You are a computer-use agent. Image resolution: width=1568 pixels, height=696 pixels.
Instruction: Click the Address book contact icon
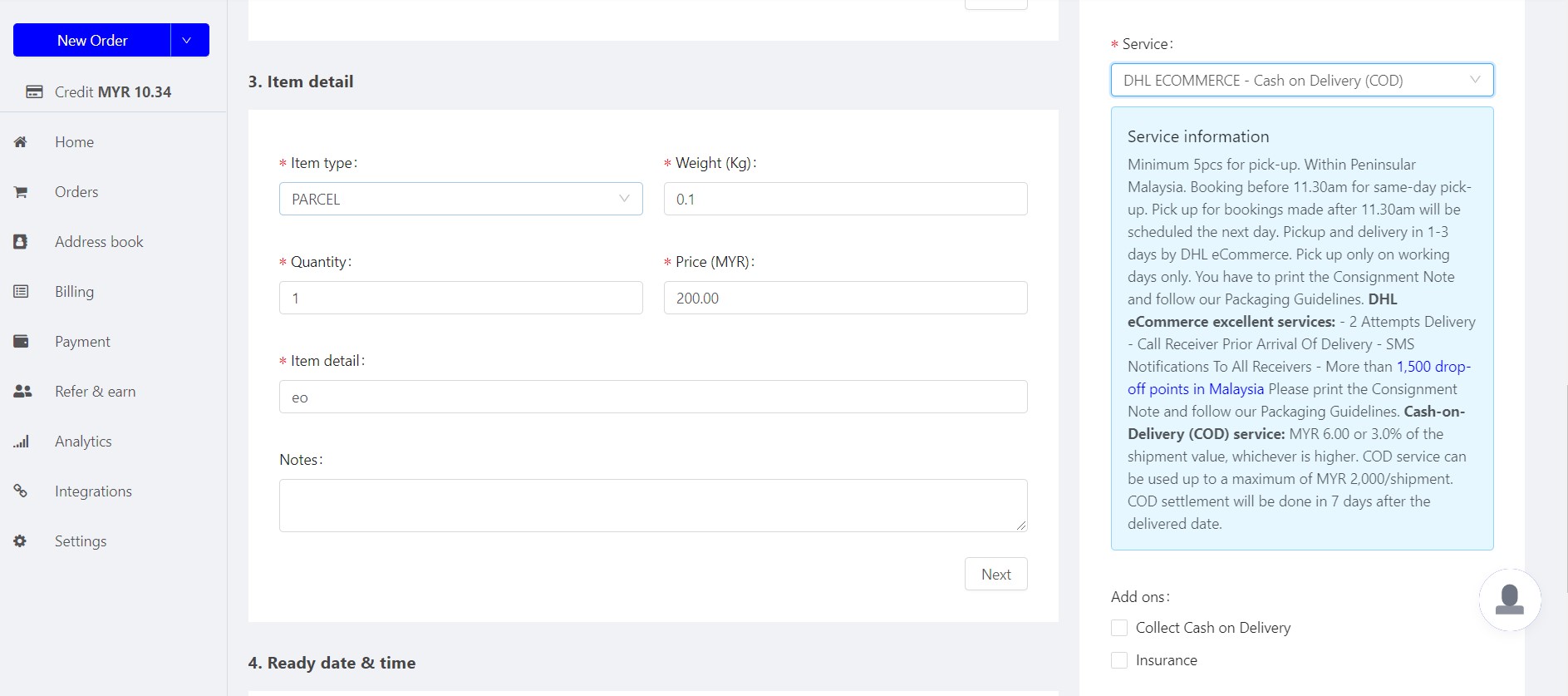(21, 242)
